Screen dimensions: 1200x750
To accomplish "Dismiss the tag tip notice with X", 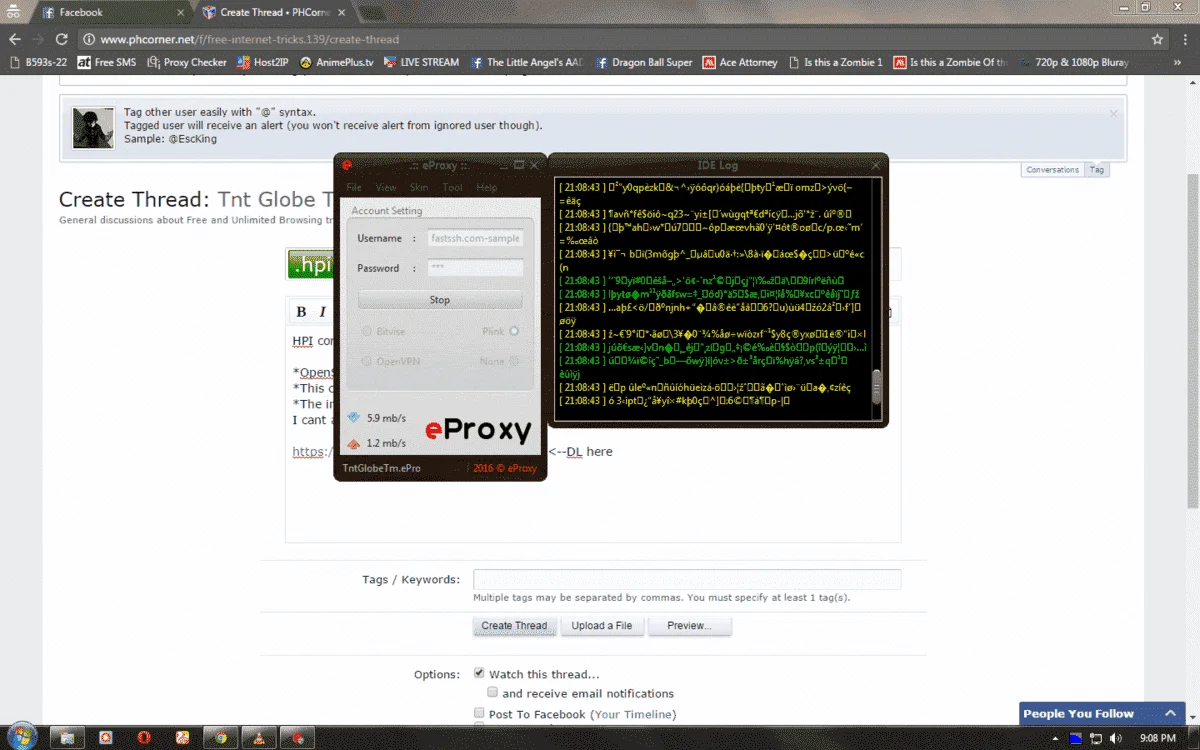I will [x=1113, y=113].
